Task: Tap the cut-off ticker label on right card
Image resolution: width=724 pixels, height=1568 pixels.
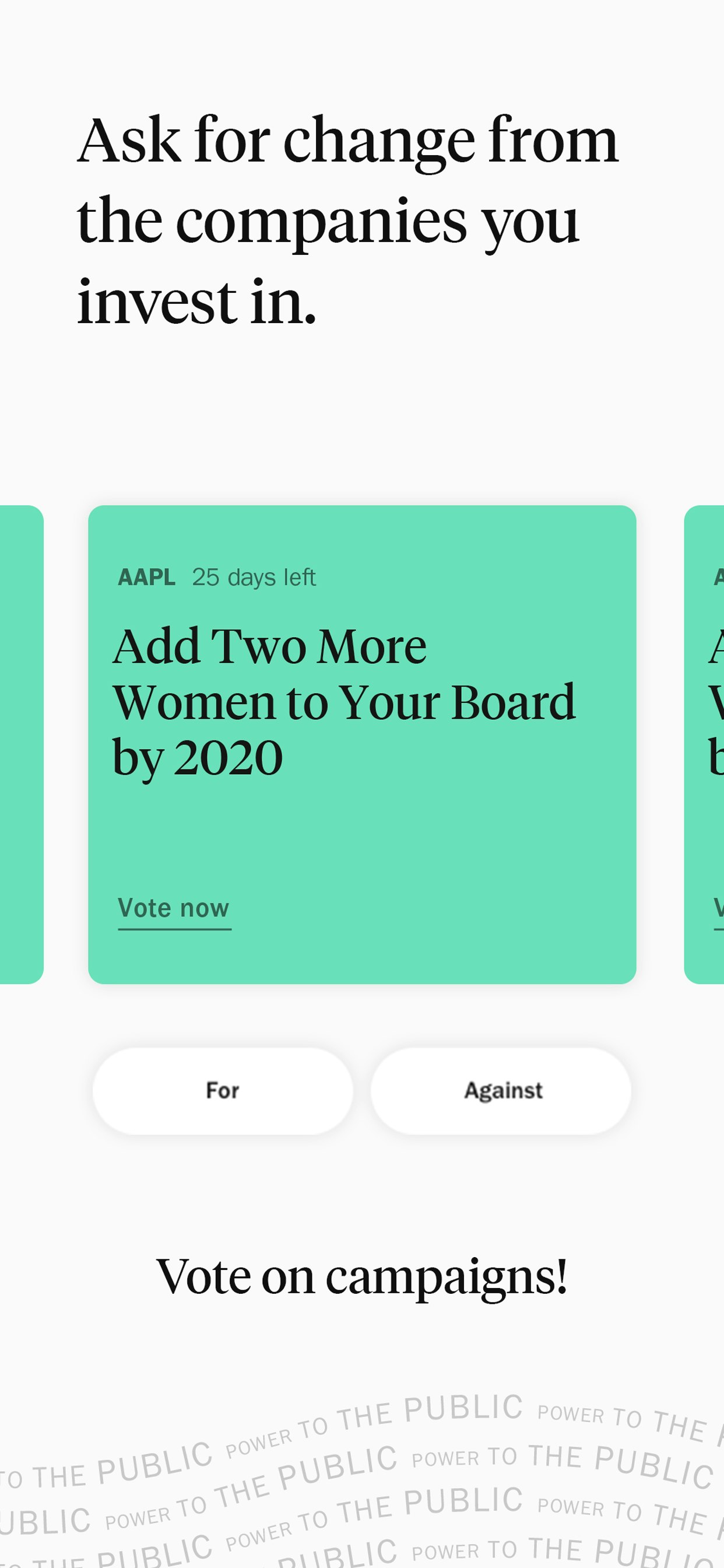Action: (718, 577)
